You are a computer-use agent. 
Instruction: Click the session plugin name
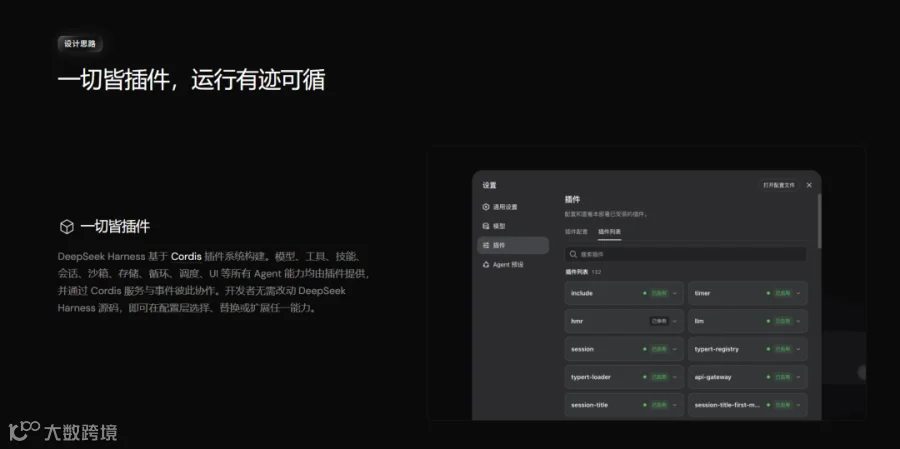582,349
